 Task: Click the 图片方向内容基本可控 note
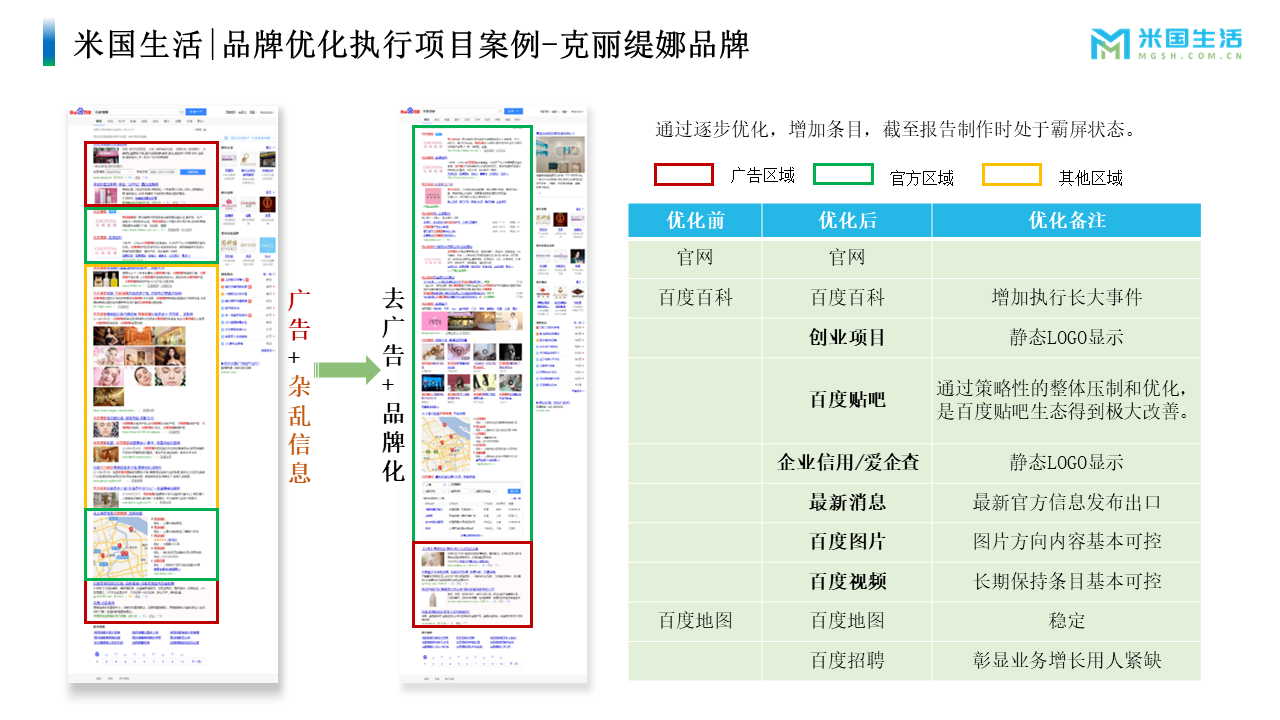[x=1067, y=542]
